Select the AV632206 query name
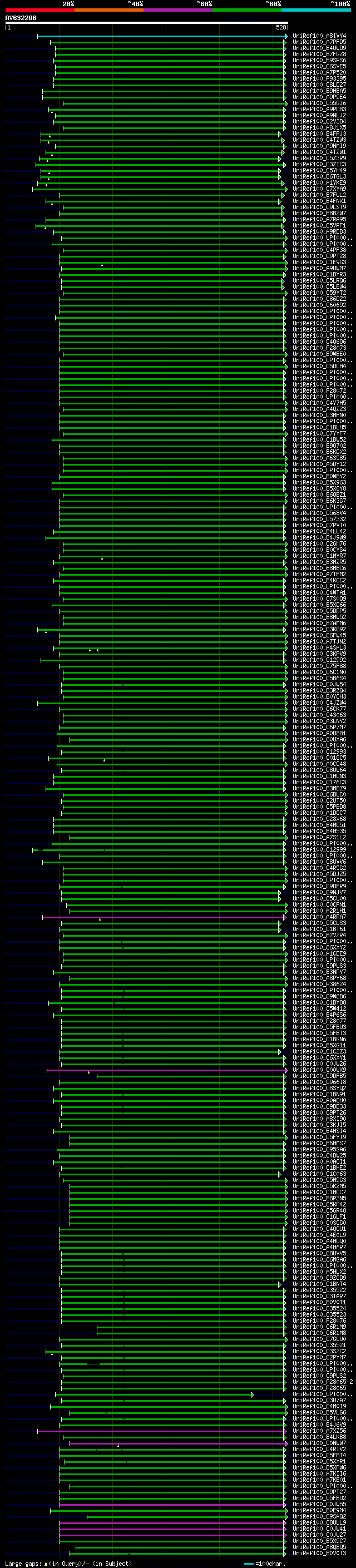This screenshot has width=356, height=1568. pos(21,18)
